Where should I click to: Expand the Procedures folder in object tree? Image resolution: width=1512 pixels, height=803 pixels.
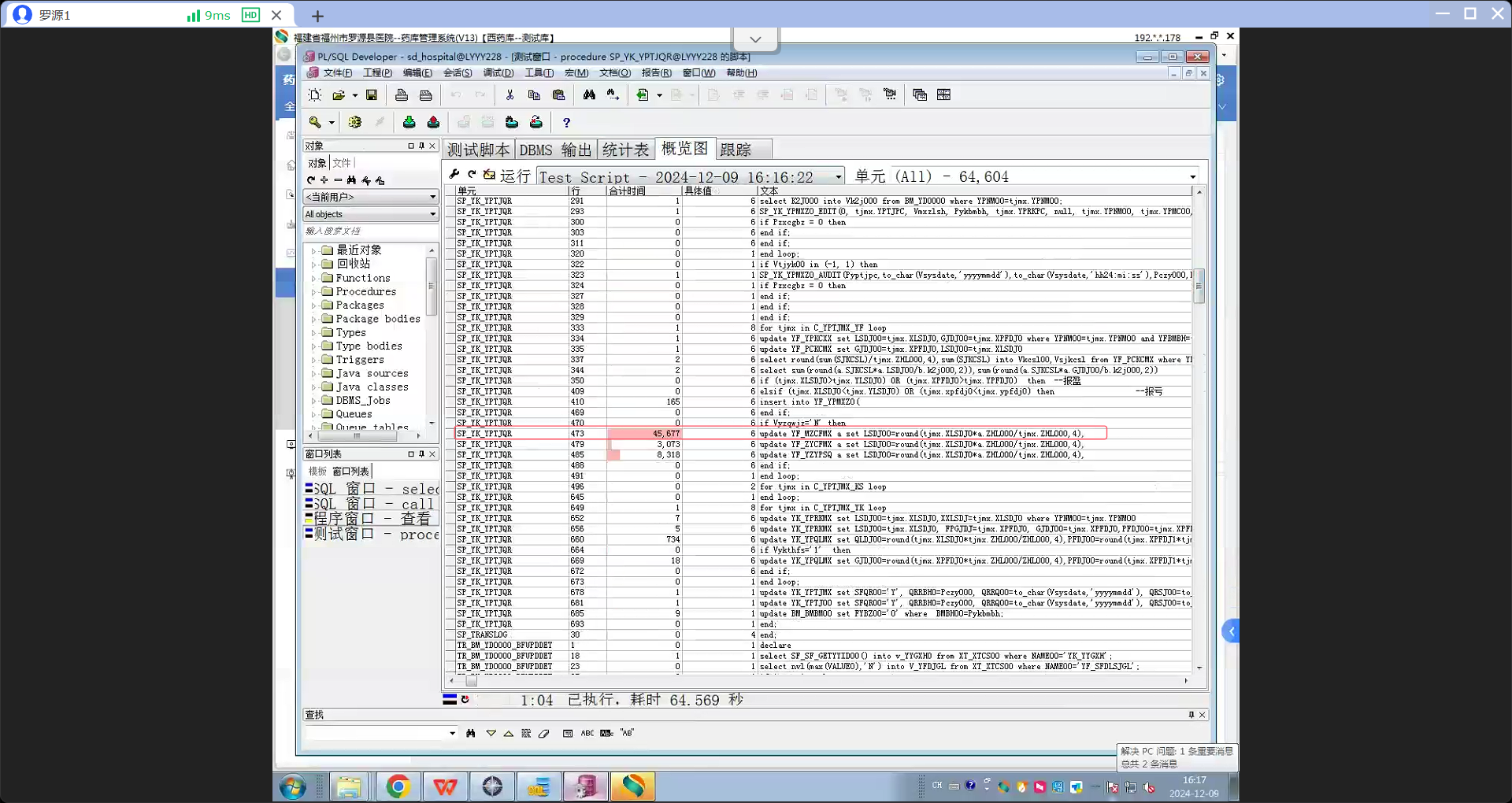pyautogui.click(x=313, y=292)
